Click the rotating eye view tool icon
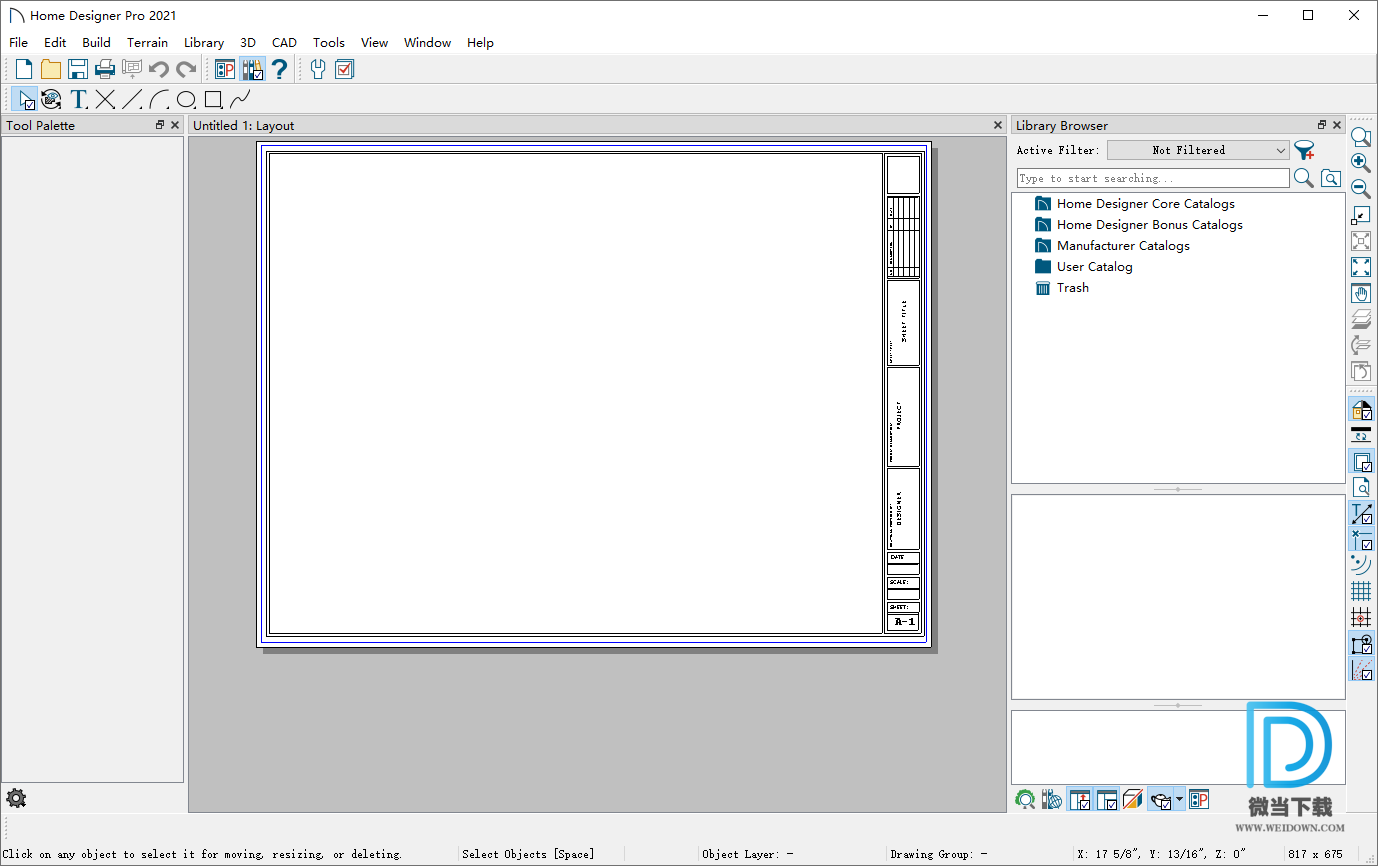 (x=51, y=99)
